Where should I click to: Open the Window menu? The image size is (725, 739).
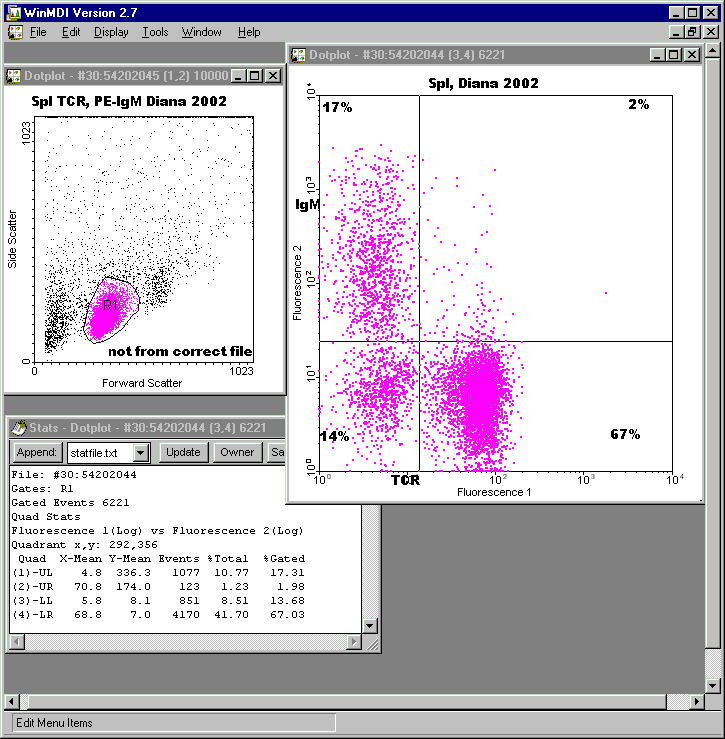point(201,32)
